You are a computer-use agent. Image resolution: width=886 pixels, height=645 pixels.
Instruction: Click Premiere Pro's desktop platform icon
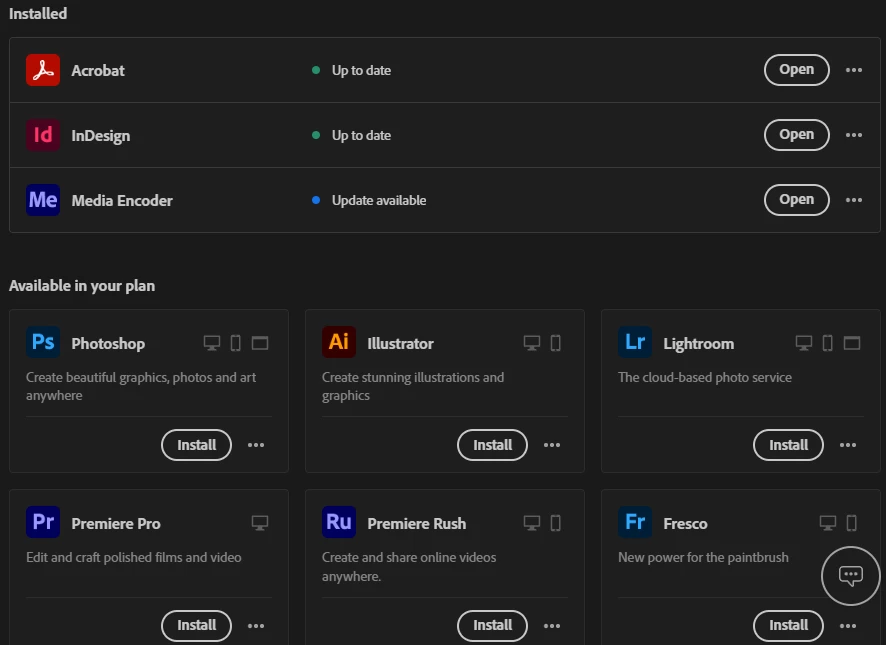[260, 523]
